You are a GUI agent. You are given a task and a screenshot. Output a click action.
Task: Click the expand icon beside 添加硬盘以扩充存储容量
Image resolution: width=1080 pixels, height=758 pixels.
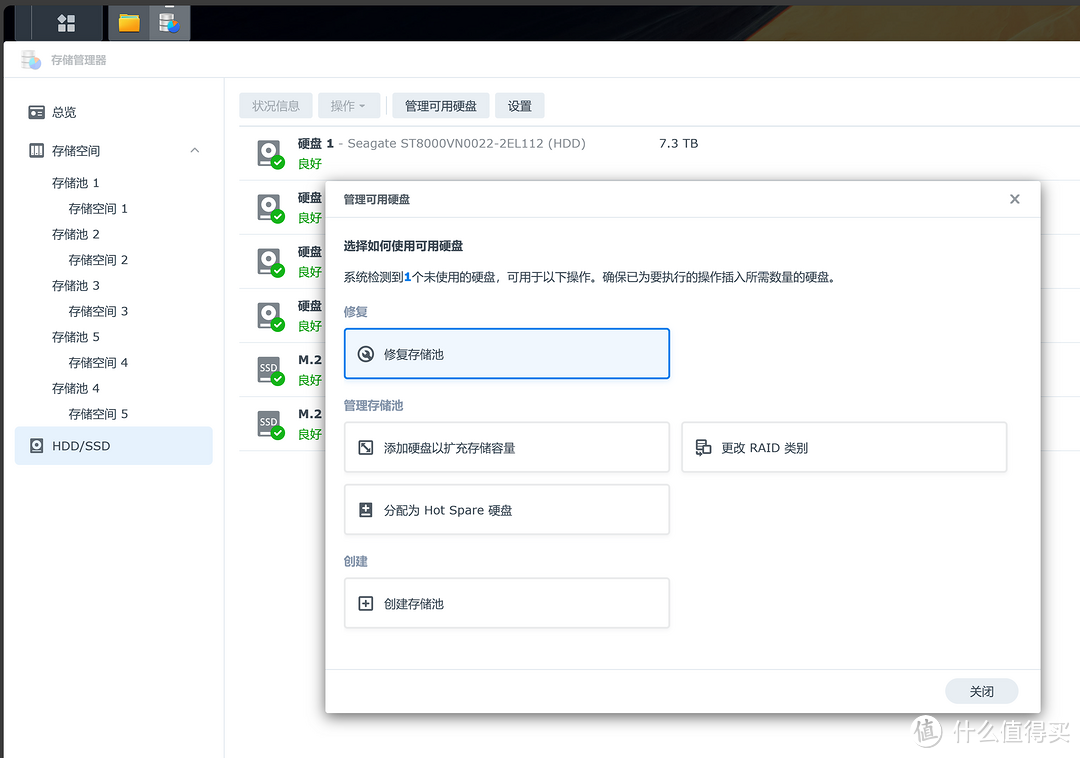(366, 448)
